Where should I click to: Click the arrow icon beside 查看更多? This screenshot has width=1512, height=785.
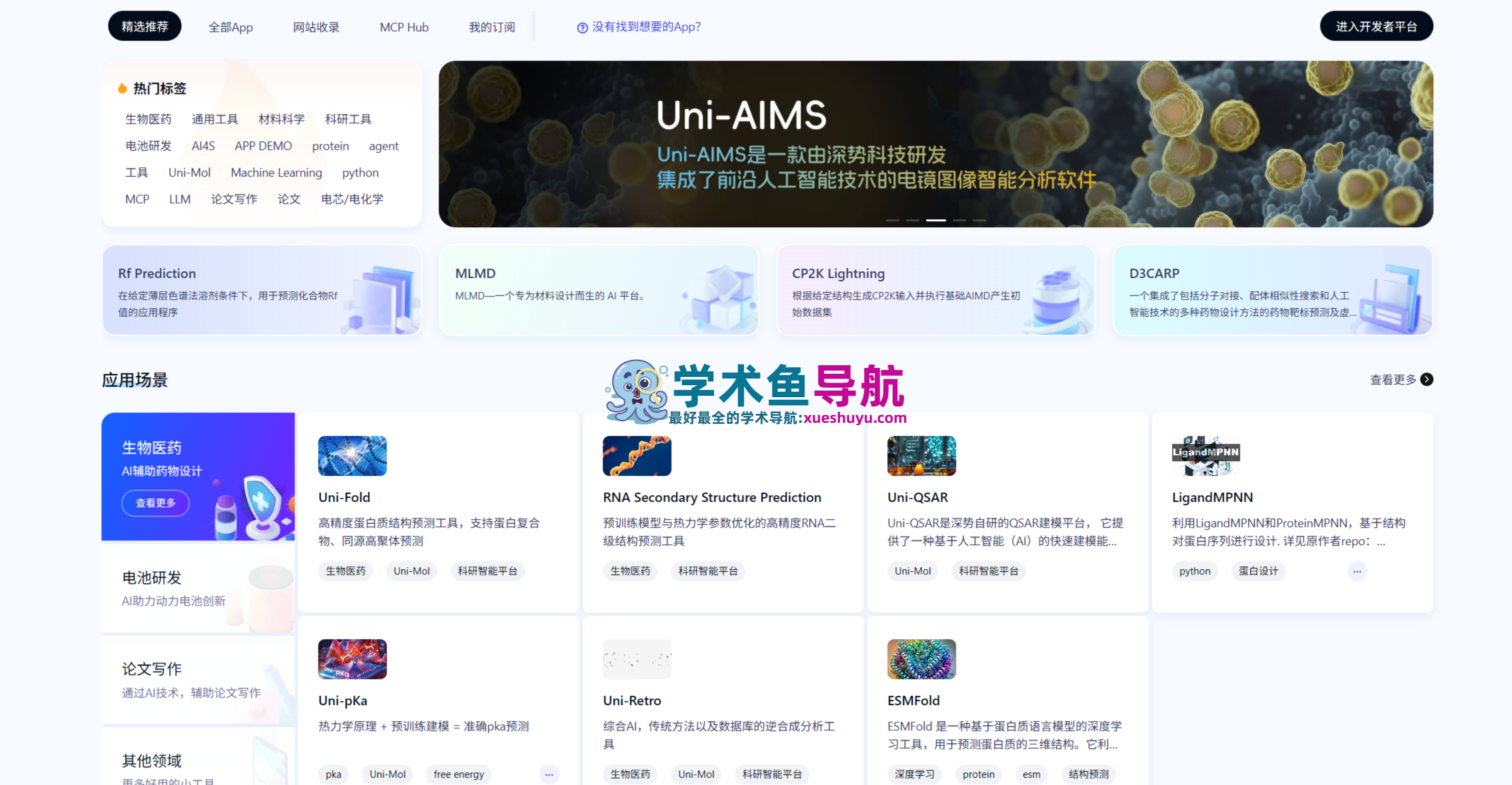click(x=1427, y=379)
